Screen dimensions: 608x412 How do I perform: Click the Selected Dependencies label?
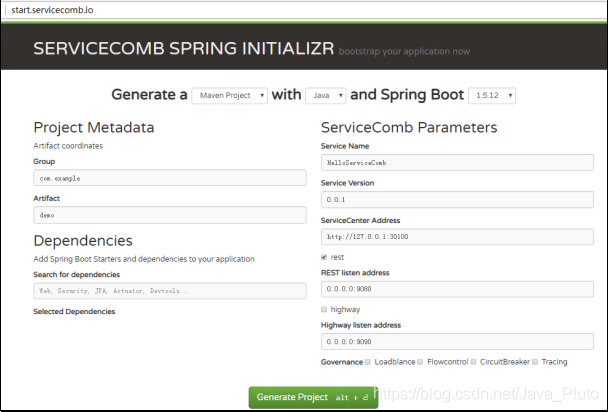click(74, 311)
